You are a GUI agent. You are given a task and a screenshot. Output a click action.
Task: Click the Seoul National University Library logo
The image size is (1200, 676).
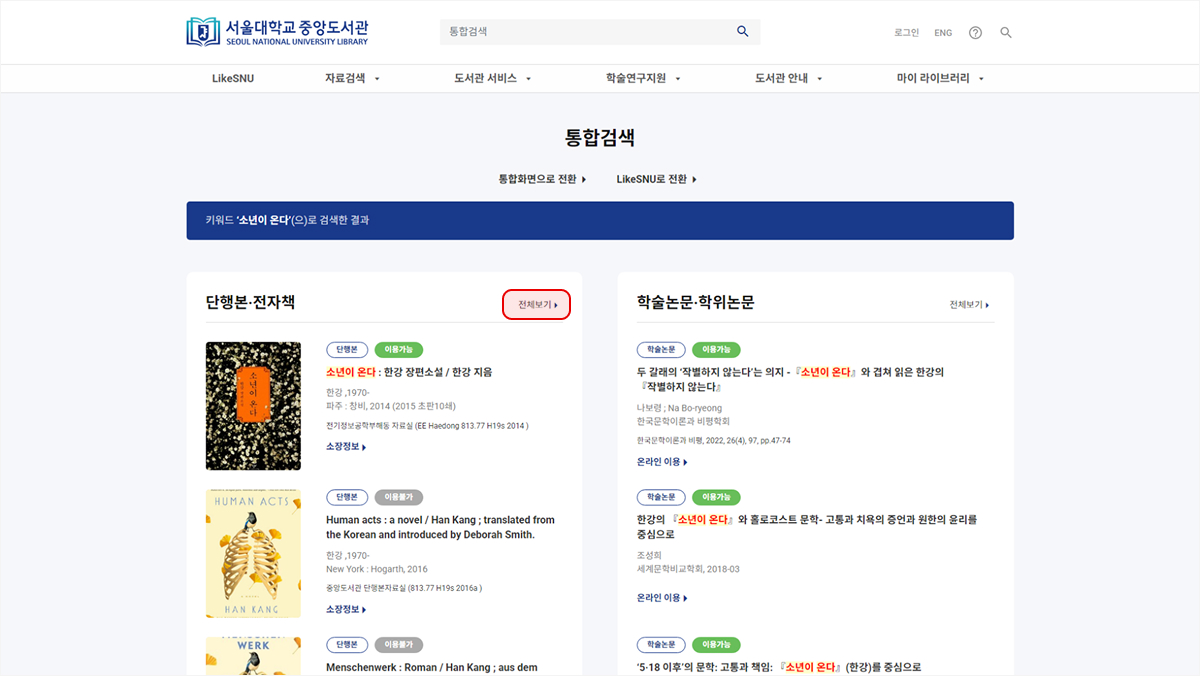tap(277, 31)
